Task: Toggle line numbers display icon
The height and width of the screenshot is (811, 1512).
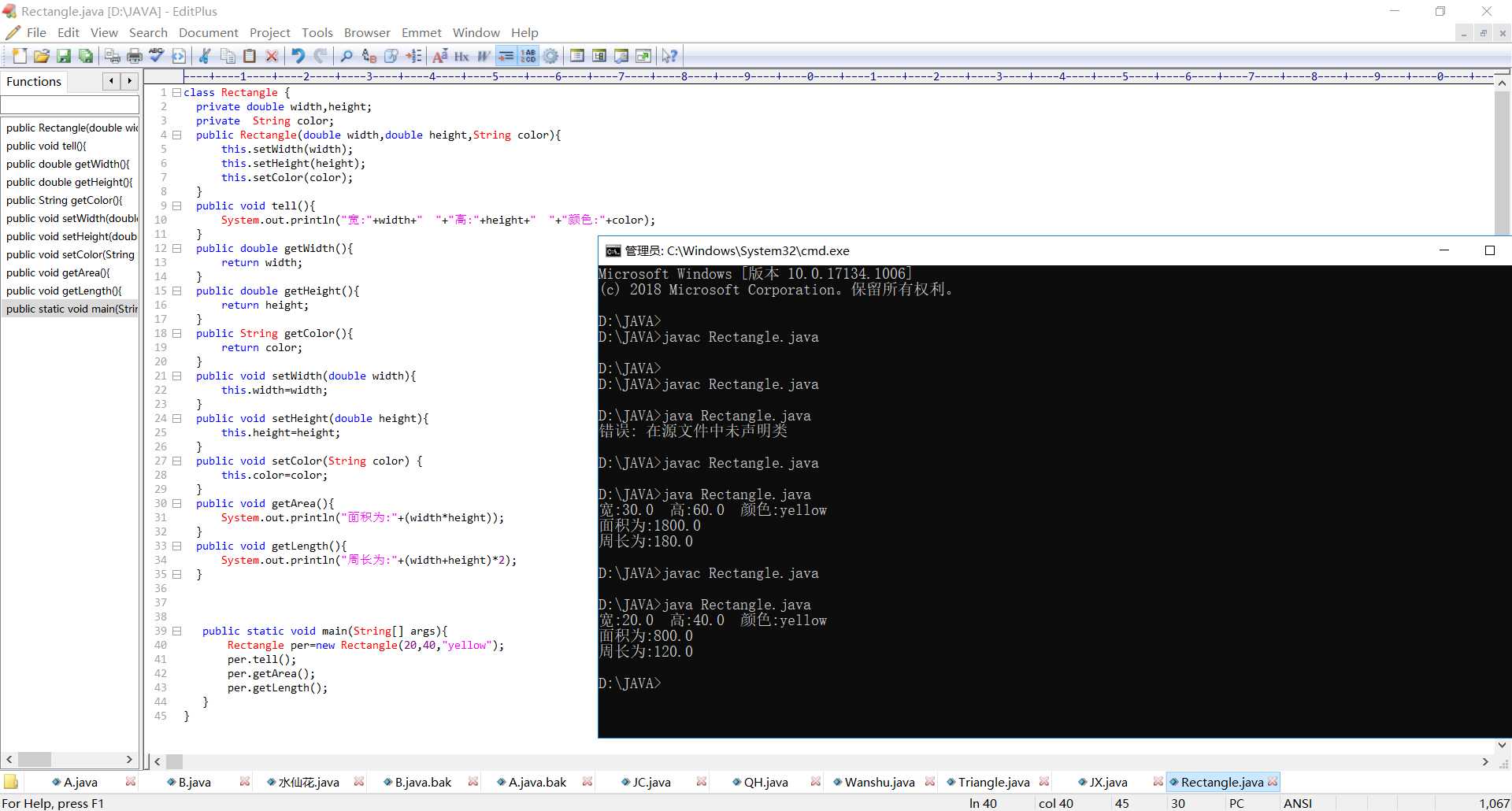Action: coord(528,56)
